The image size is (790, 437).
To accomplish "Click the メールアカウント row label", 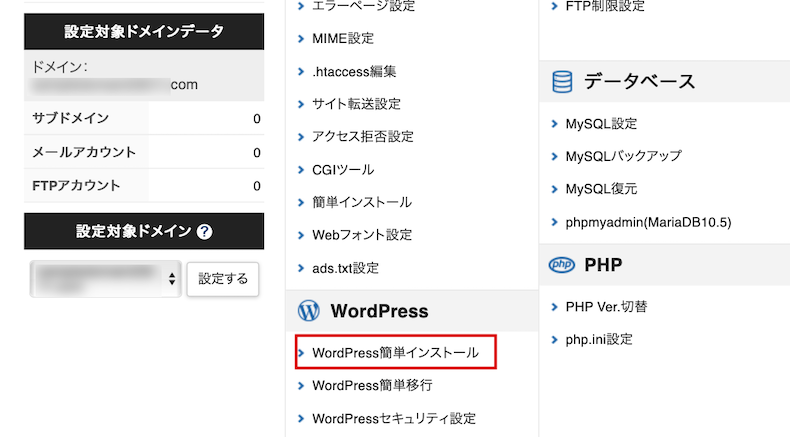I will tap(84, 152).
